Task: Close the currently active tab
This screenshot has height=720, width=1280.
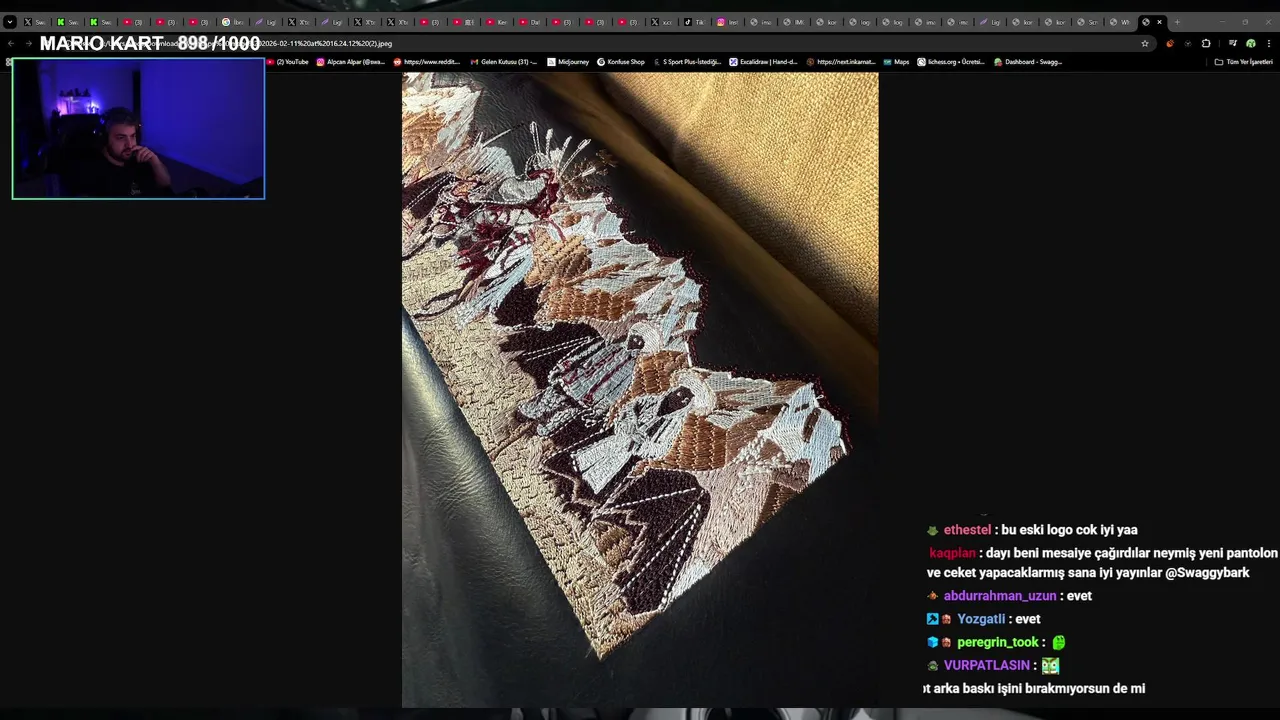Action: pos(1160,22)
